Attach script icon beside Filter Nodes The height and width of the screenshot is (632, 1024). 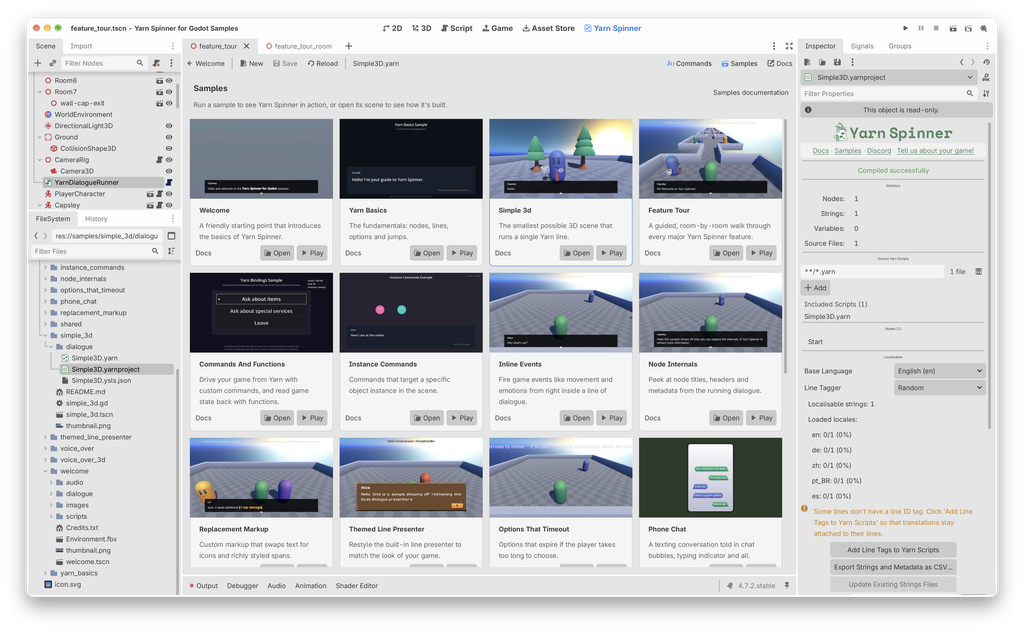[156, 63]
